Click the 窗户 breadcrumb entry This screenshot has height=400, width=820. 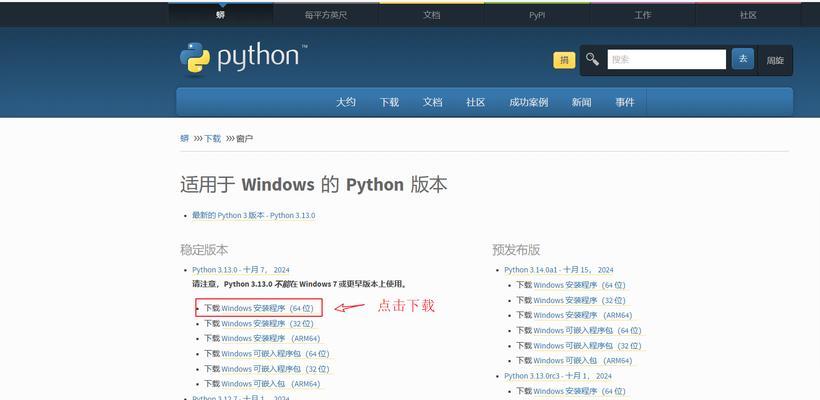[245, 139]
